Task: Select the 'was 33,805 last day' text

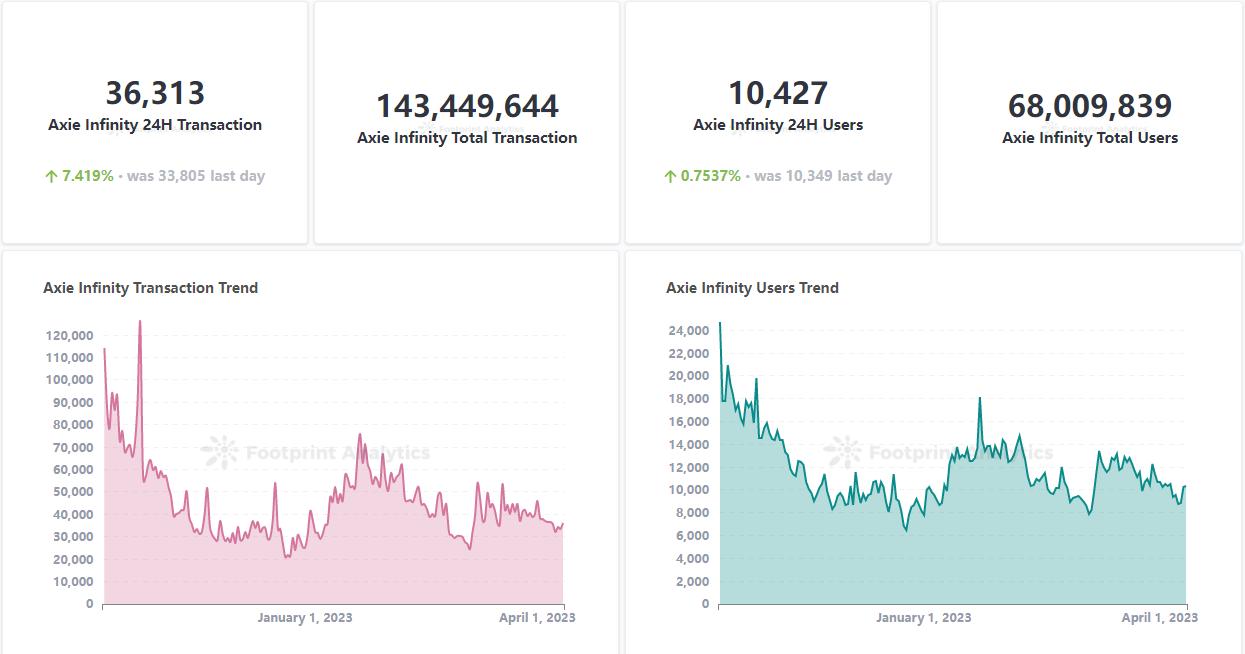Action: (x=196, y=176)
